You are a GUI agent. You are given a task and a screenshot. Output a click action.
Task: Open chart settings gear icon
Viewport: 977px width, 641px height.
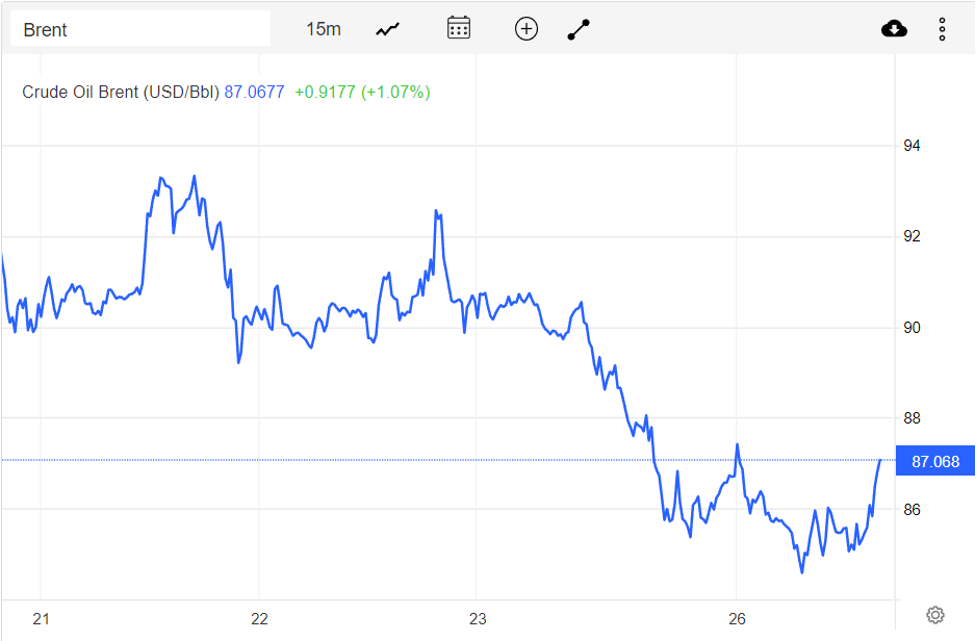pos(935,615)
